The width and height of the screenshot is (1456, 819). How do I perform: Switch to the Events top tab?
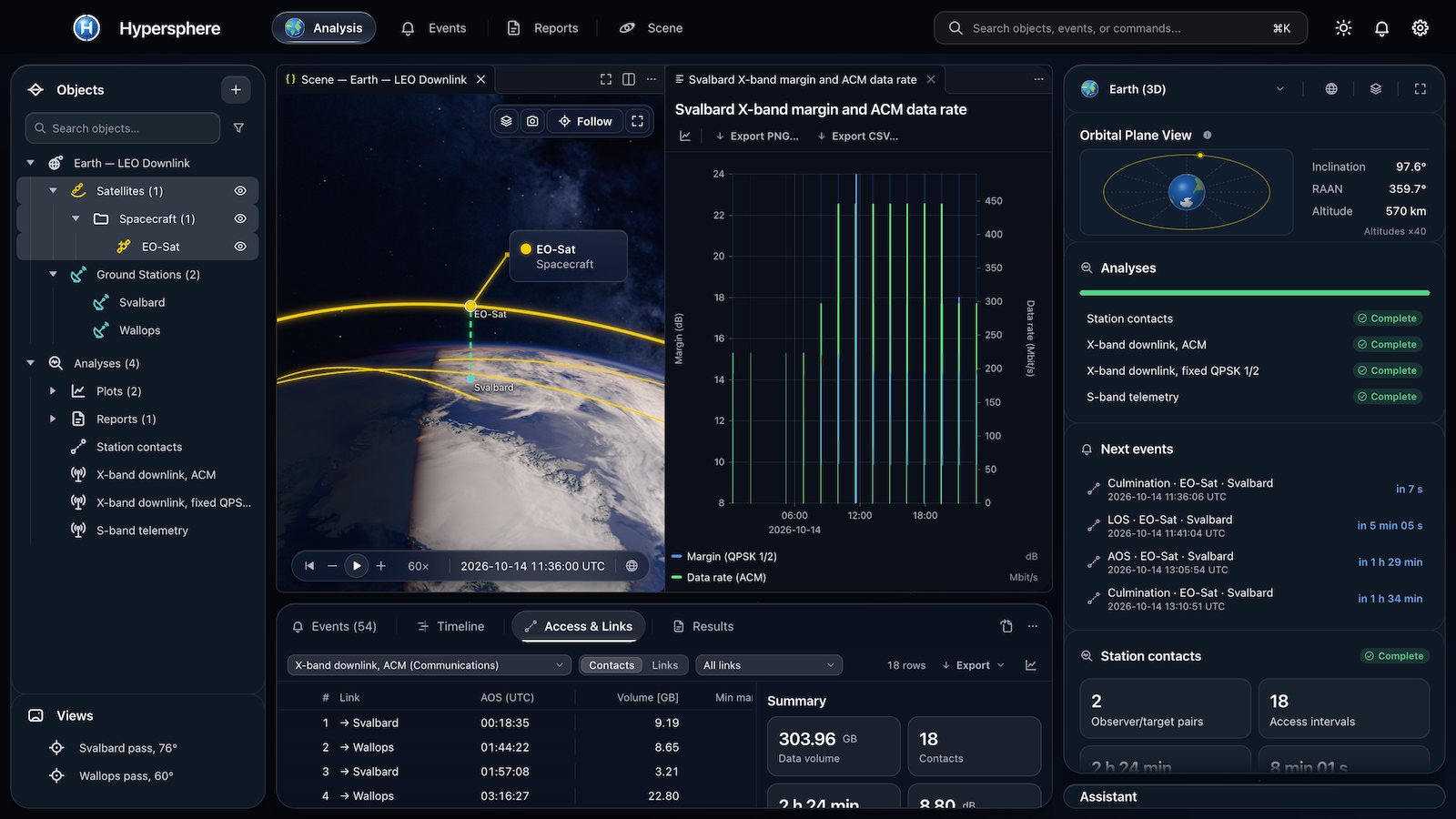pos(434,28)
